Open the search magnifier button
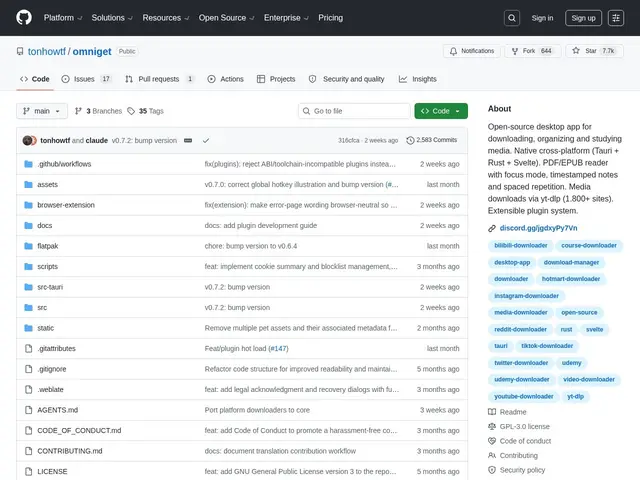This screenshot has height=480, width=640. [x=512, y=18]
